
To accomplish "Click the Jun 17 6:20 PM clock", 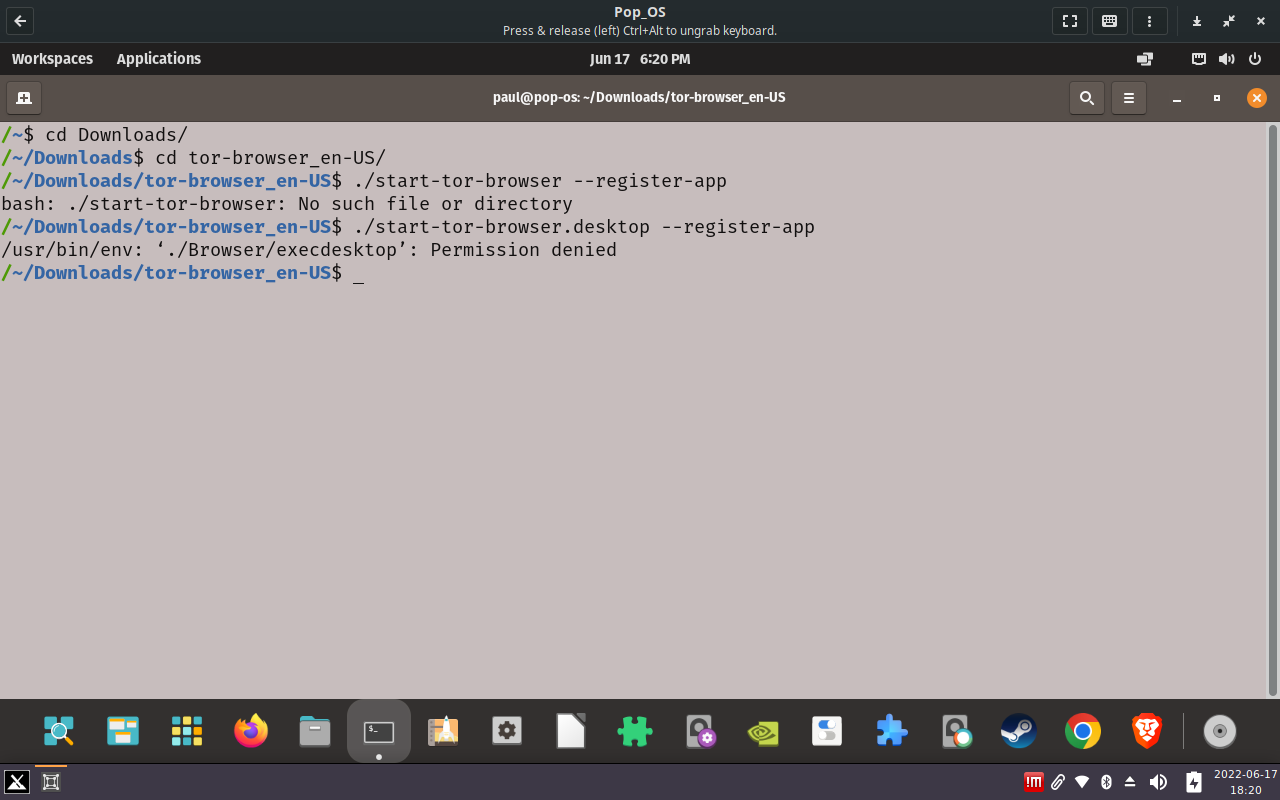I will click(640, 59).
